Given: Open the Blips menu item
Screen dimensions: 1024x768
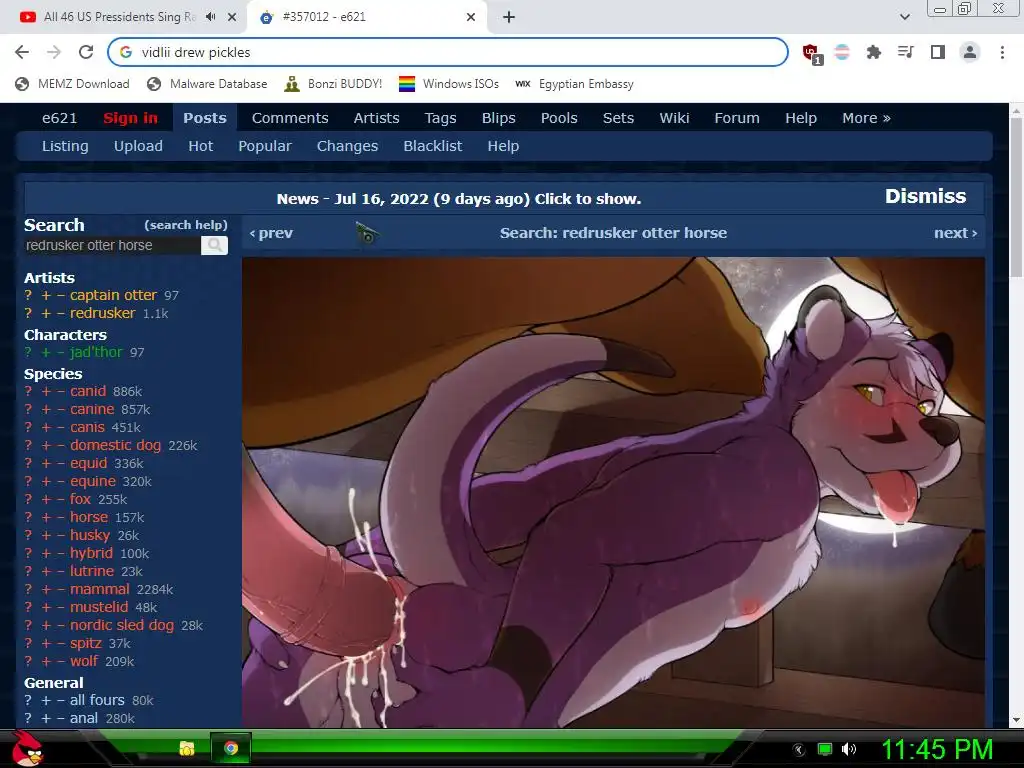Looking at the screenshot, I should 498,118.
